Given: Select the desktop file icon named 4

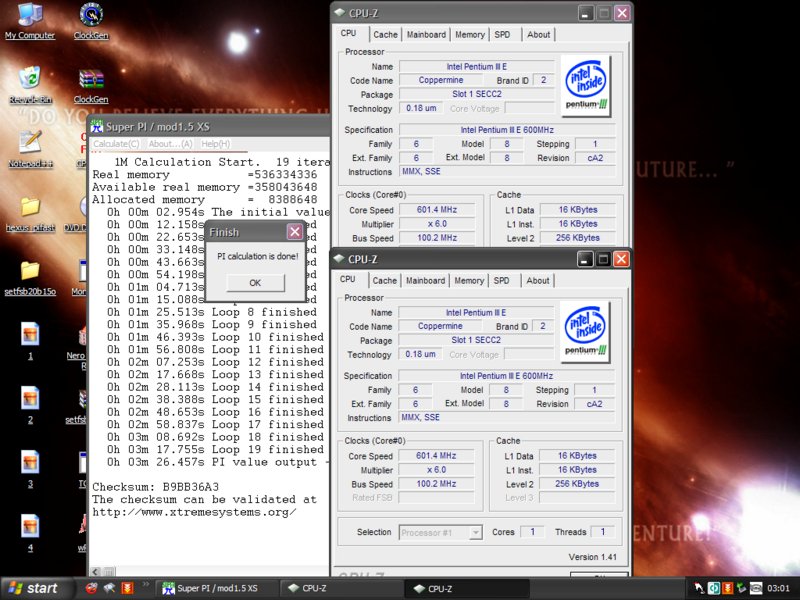Looking at the screenshot, I should pos(30,533).
